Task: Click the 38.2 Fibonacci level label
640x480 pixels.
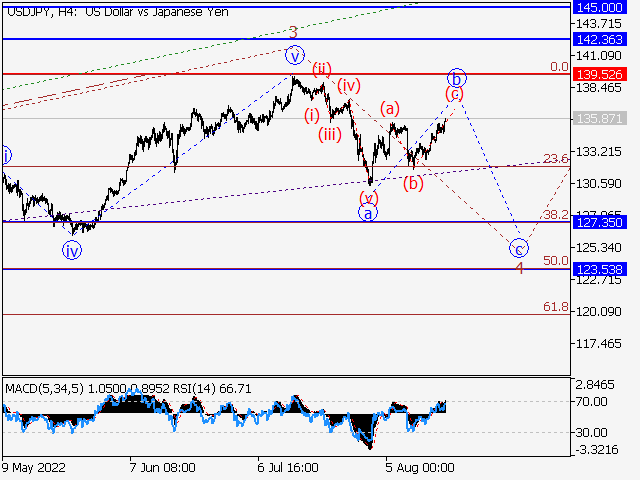Action: (x=556, y=214)
